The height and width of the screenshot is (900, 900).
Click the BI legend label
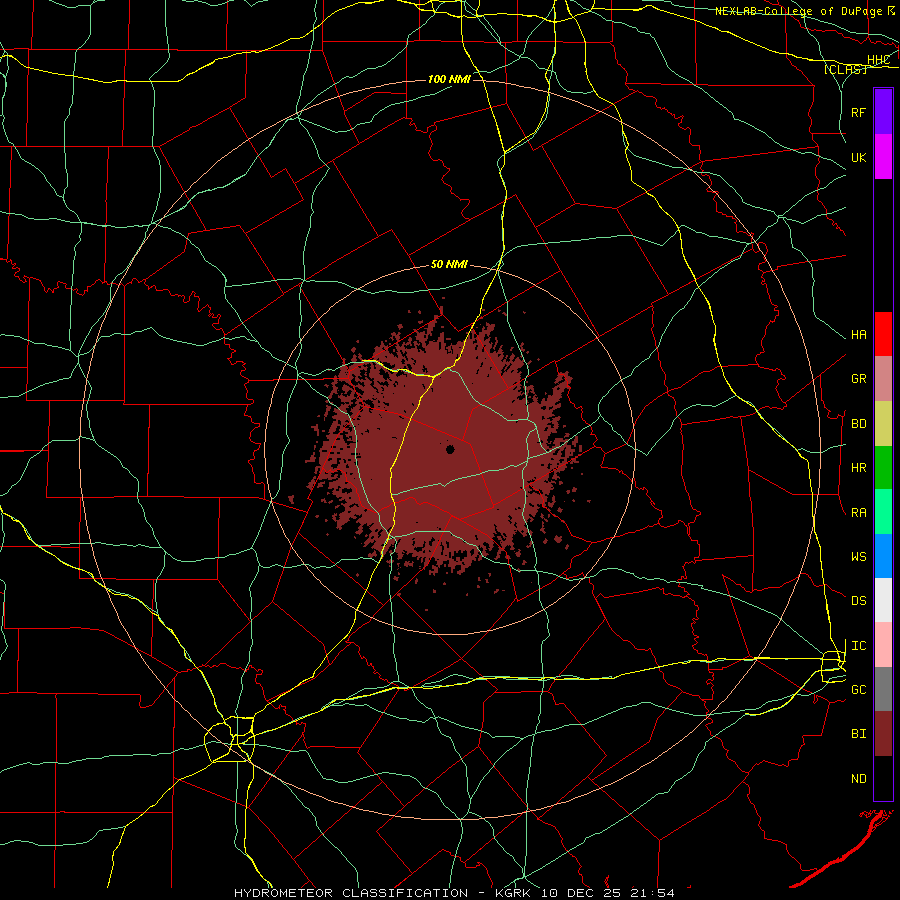[858, 734]
